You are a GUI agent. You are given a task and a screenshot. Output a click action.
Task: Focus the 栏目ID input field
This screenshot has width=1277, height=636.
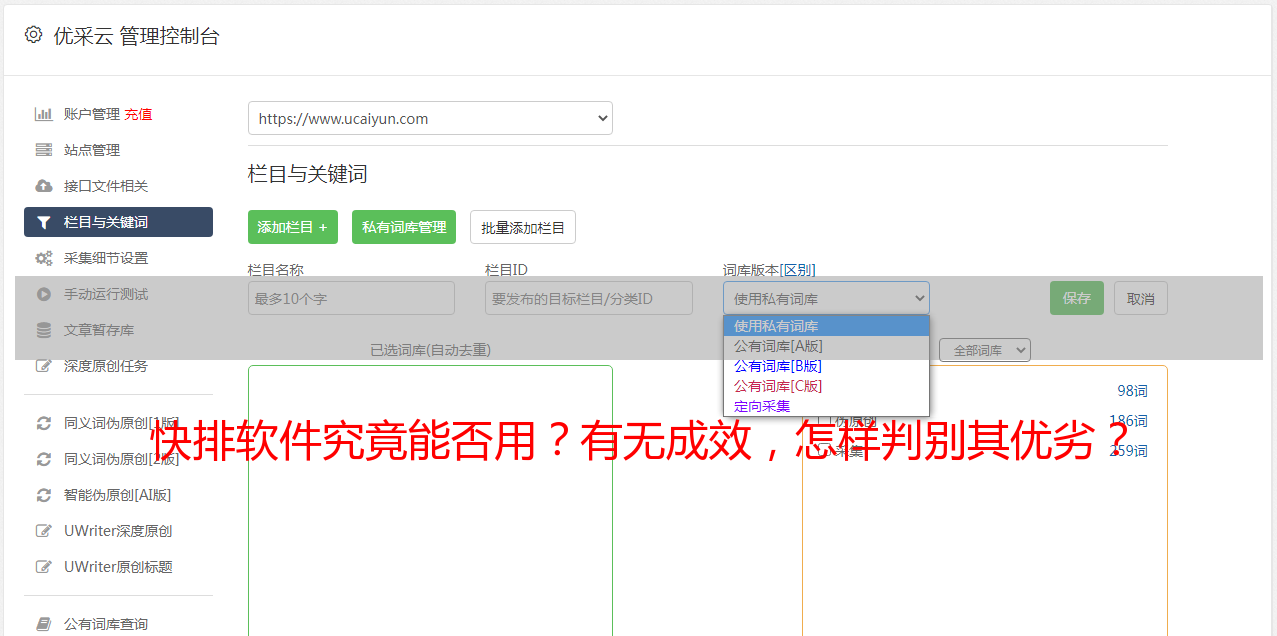coord(589,298)
